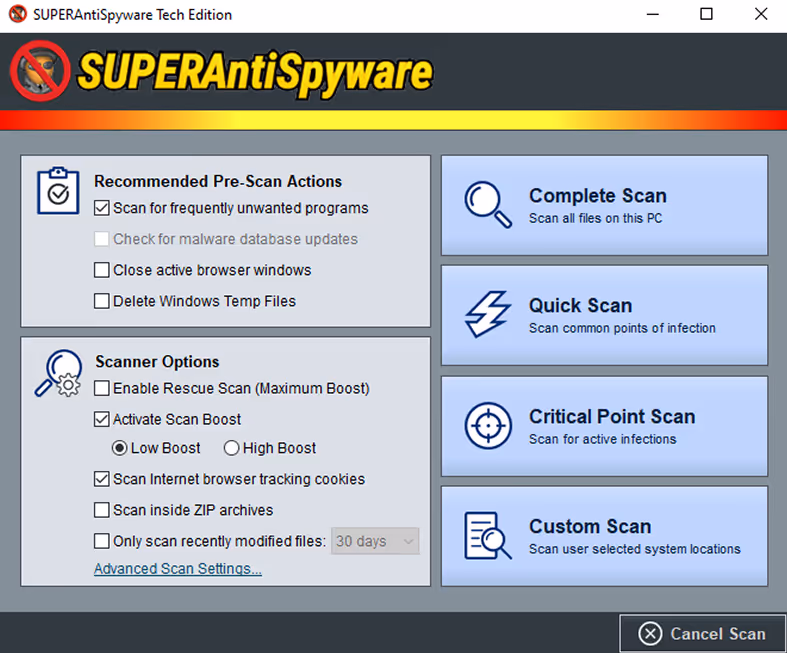Select the High Boost radio button

231,448
